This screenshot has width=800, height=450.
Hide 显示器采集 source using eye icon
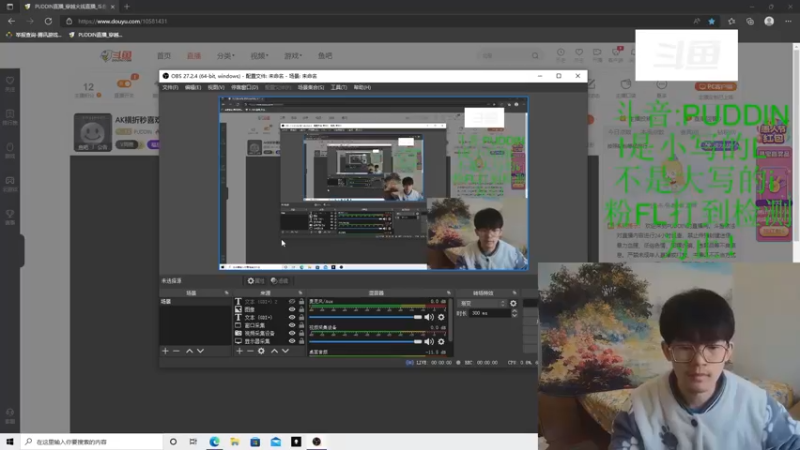pos(292,341)
